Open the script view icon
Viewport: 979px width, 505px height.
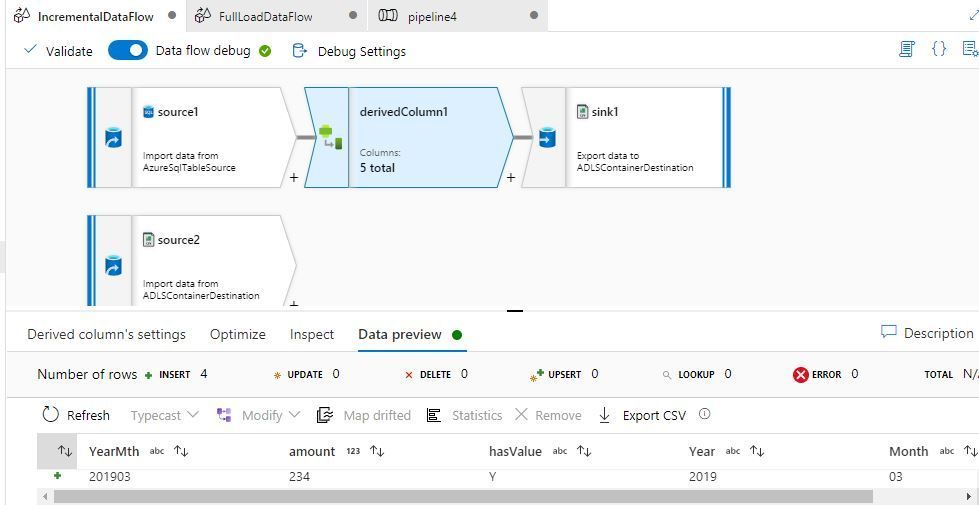tap(906, 49)
